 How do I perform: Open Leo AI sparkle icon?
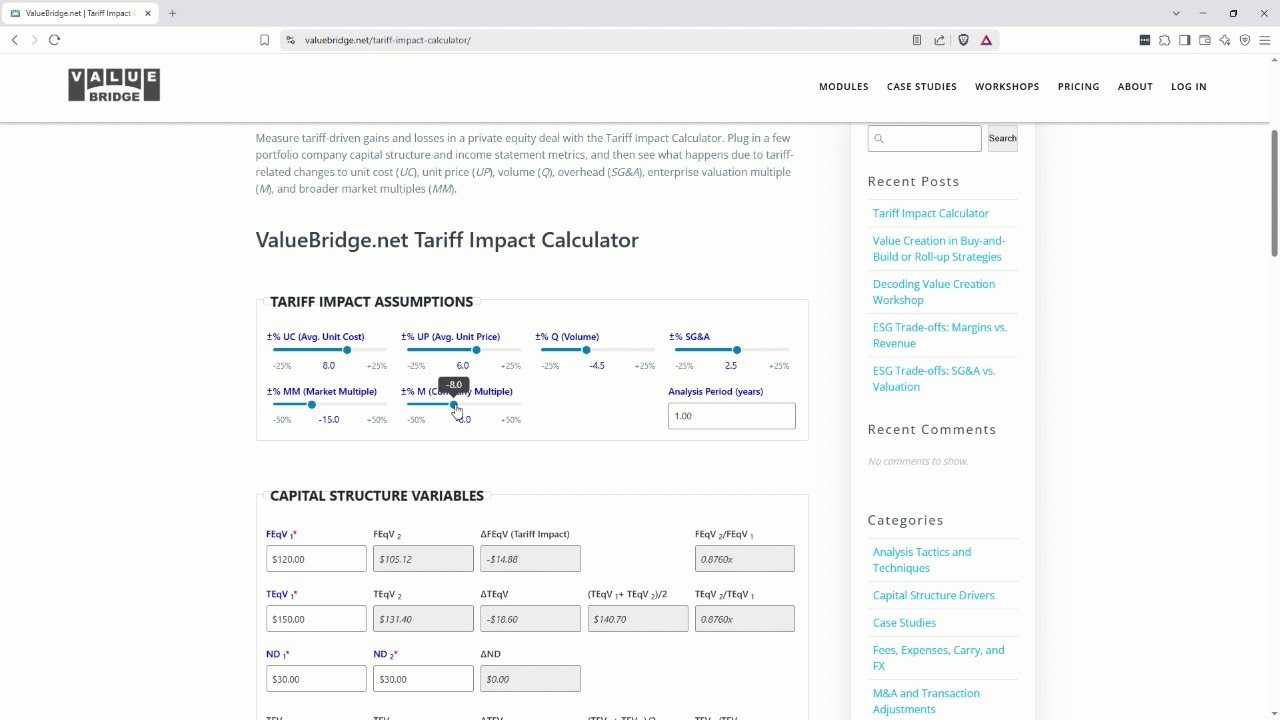pyautogui.click(x=1225, y=40)
